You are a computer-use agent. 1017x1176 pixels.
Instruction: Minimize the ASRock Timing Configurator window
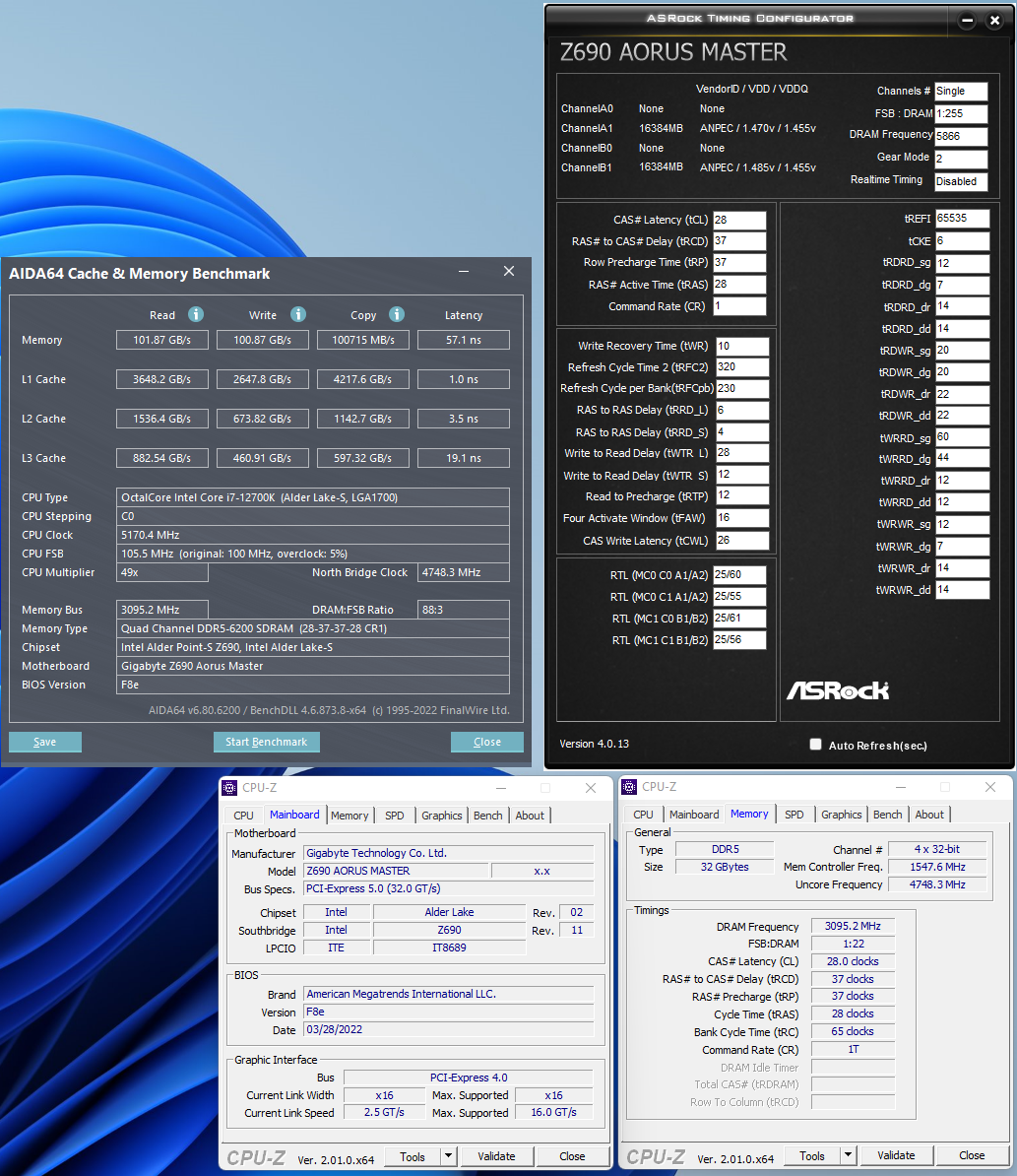pos(968,21)
